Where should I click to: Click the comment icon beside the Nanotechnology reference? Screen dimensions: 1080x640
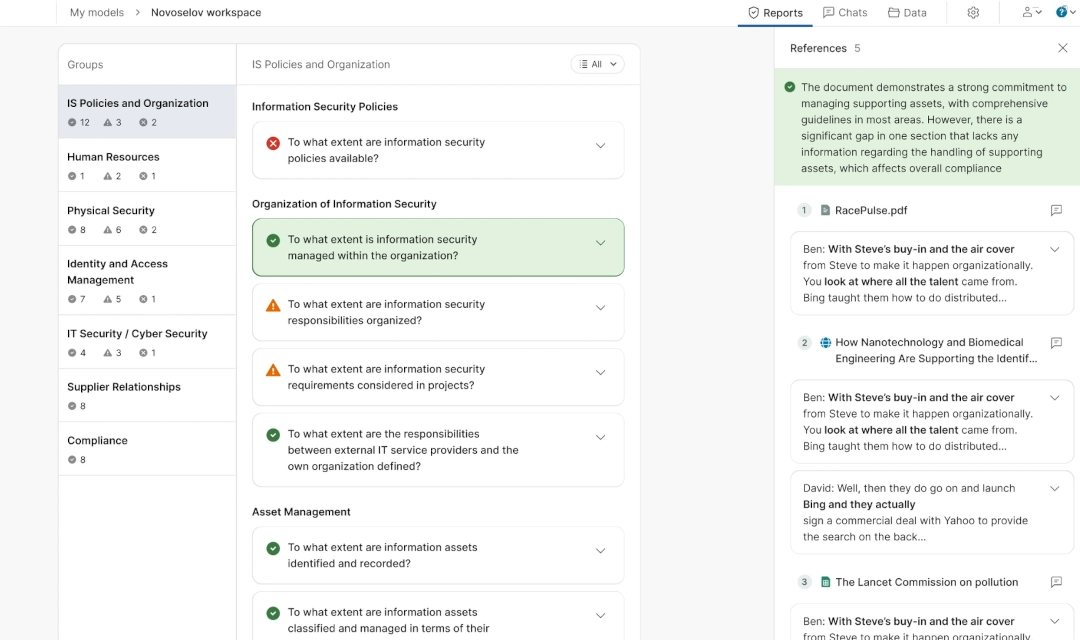[x=1056, y=343]
